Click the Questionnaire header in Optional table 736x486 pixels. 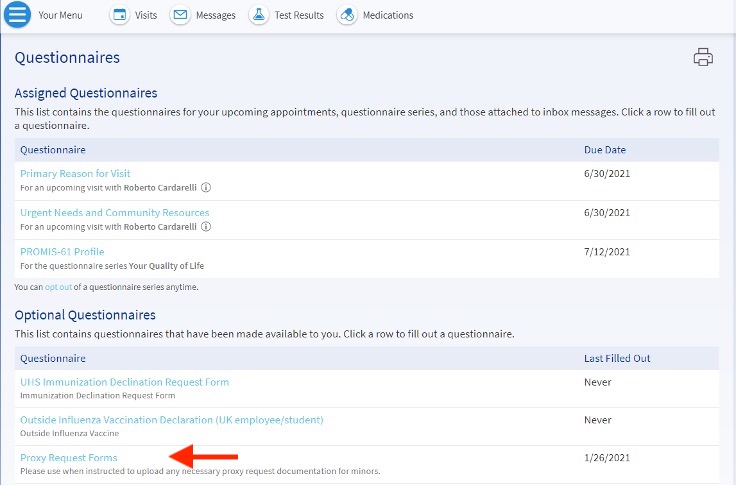tap(53, 358)
